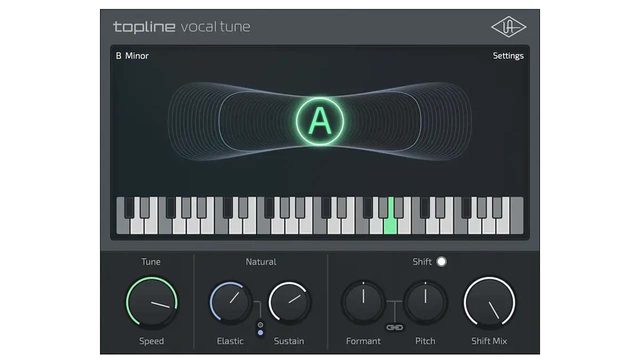Click the Universal Audio logo icon
This screenshot has width=640, height=360.
coord(508,27)
